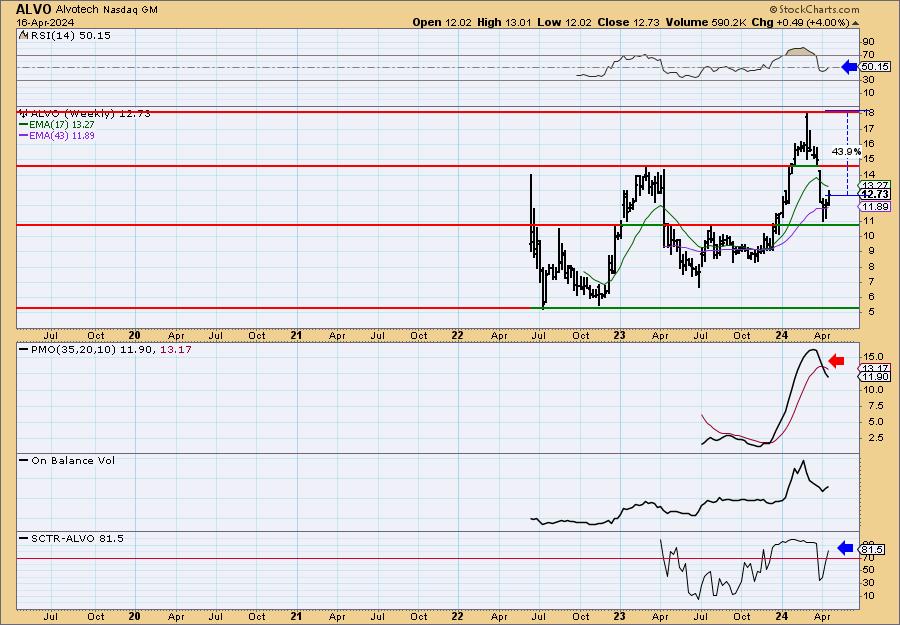Click the SCTR-ALVO 81.5 indicator label
This screenshot has height=625, width=900.
77,538
